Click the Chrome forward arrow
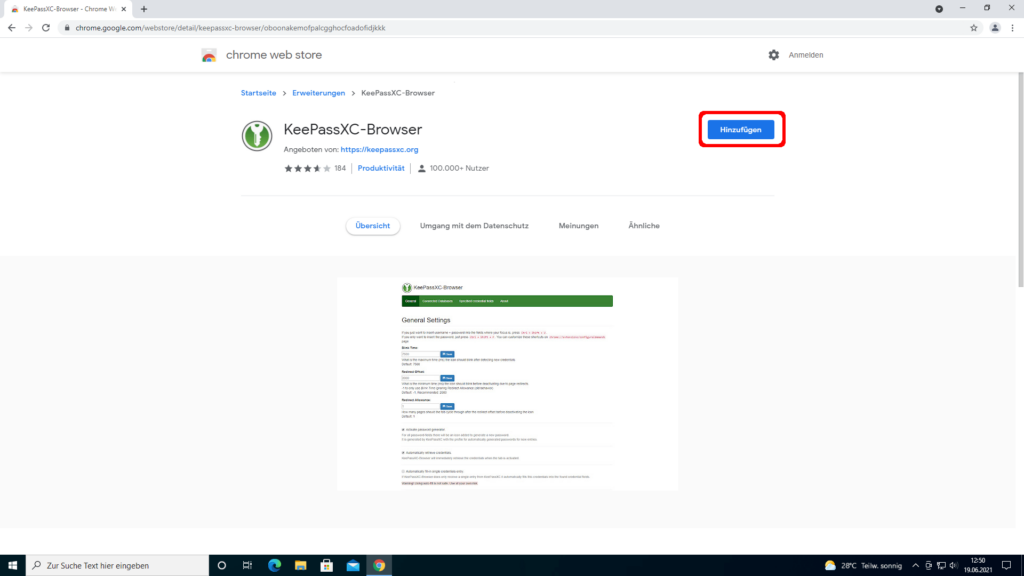 click(x=29, y=28)
